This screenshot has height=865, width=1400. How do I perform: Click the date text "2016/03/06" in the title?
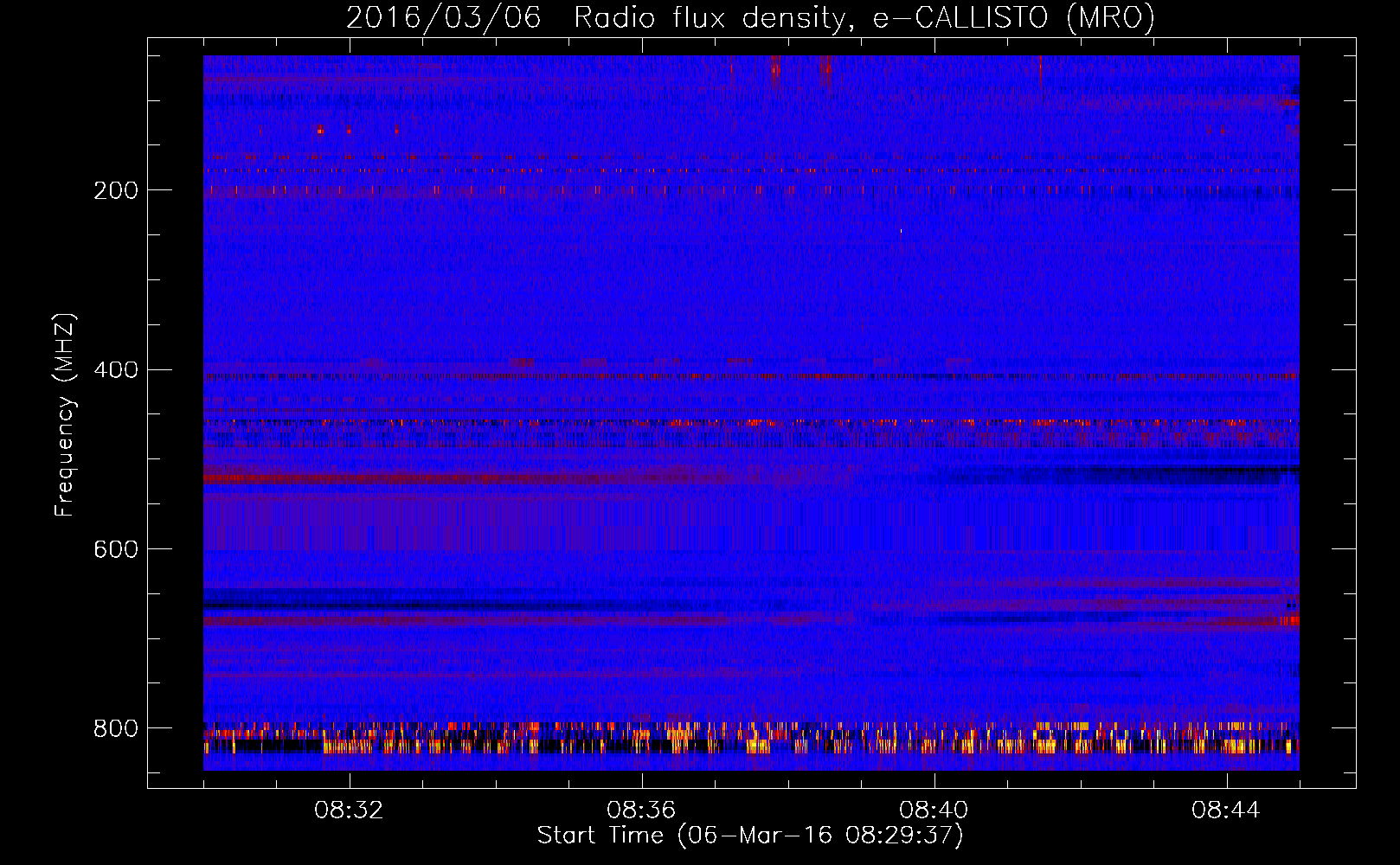[443, 17]
